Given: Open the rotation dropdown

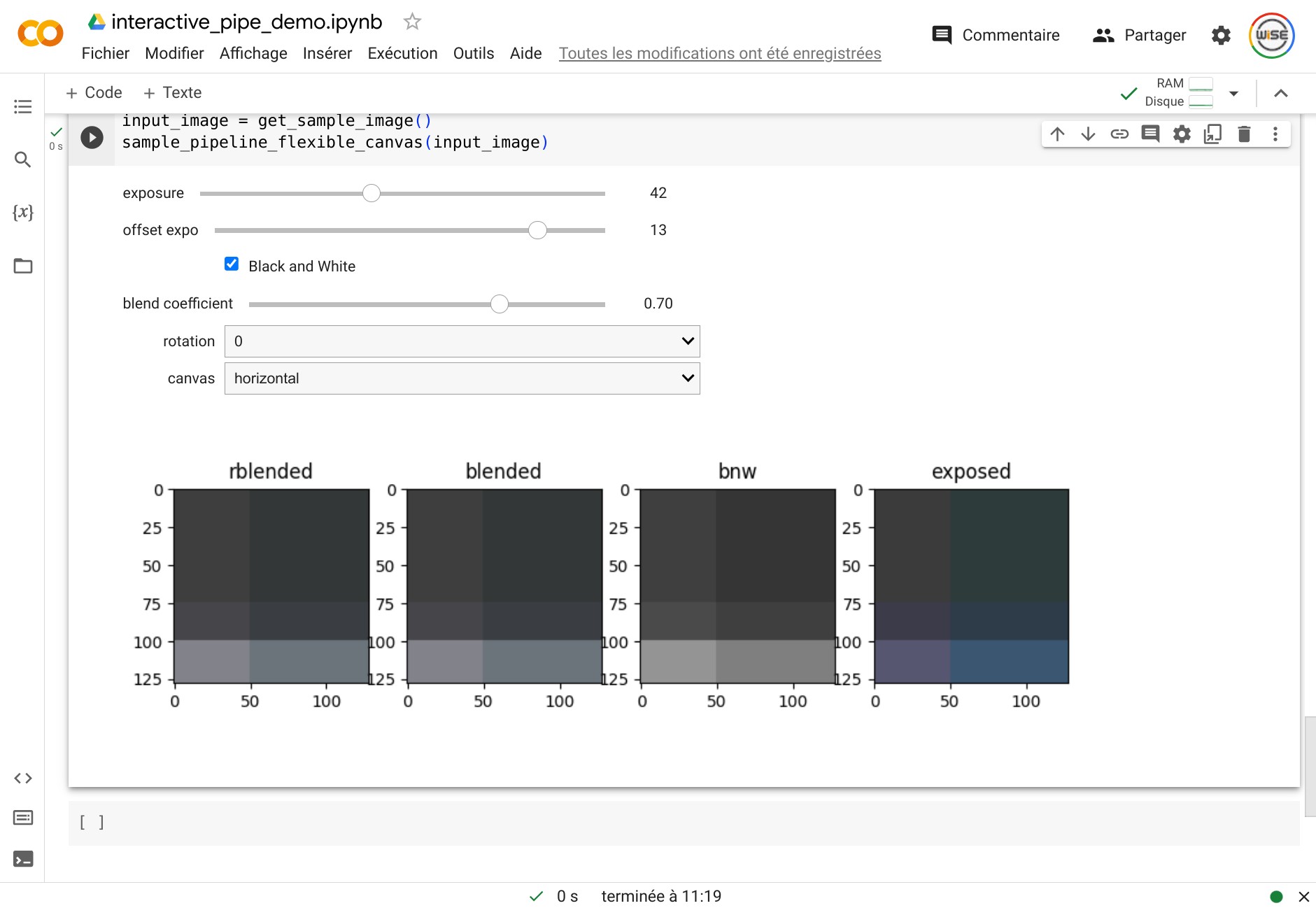Looking at the screenshot, I should pos(462,341).
